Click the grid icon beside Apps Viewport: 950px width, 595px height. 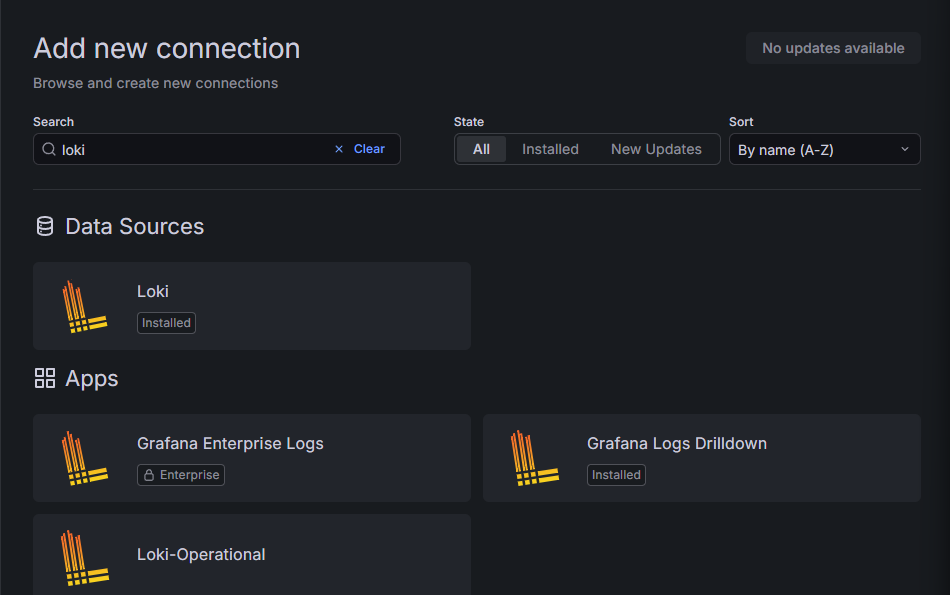[45, 378]
